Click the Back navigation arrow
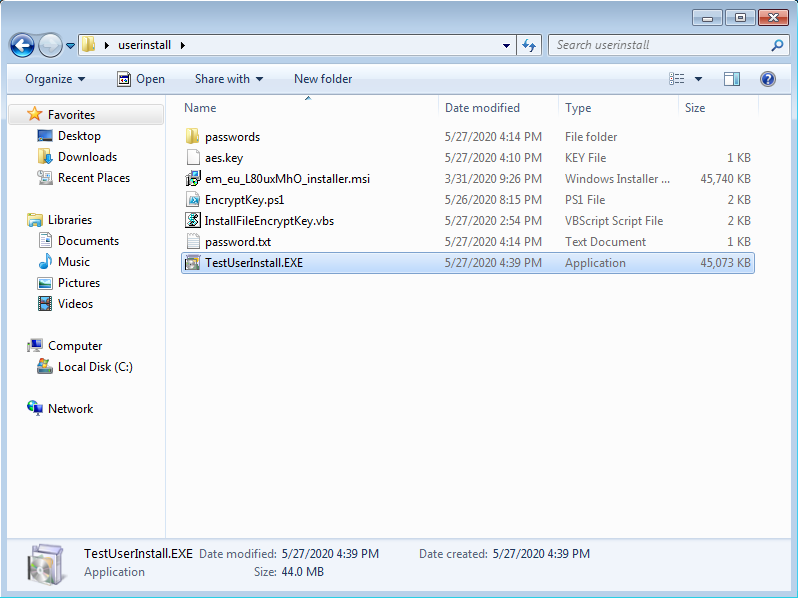 22,46
